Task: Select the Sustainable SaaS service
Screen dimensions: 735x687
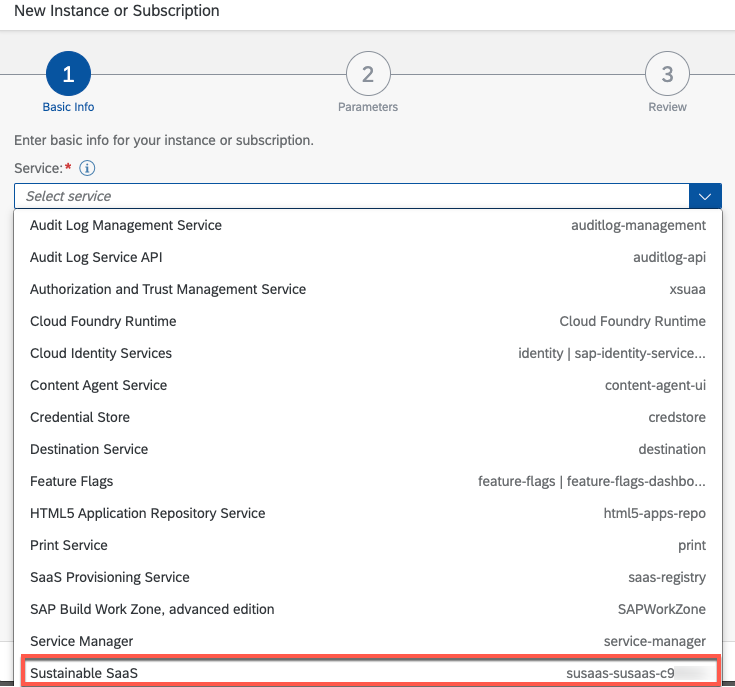Action: (x=368, y=673)
